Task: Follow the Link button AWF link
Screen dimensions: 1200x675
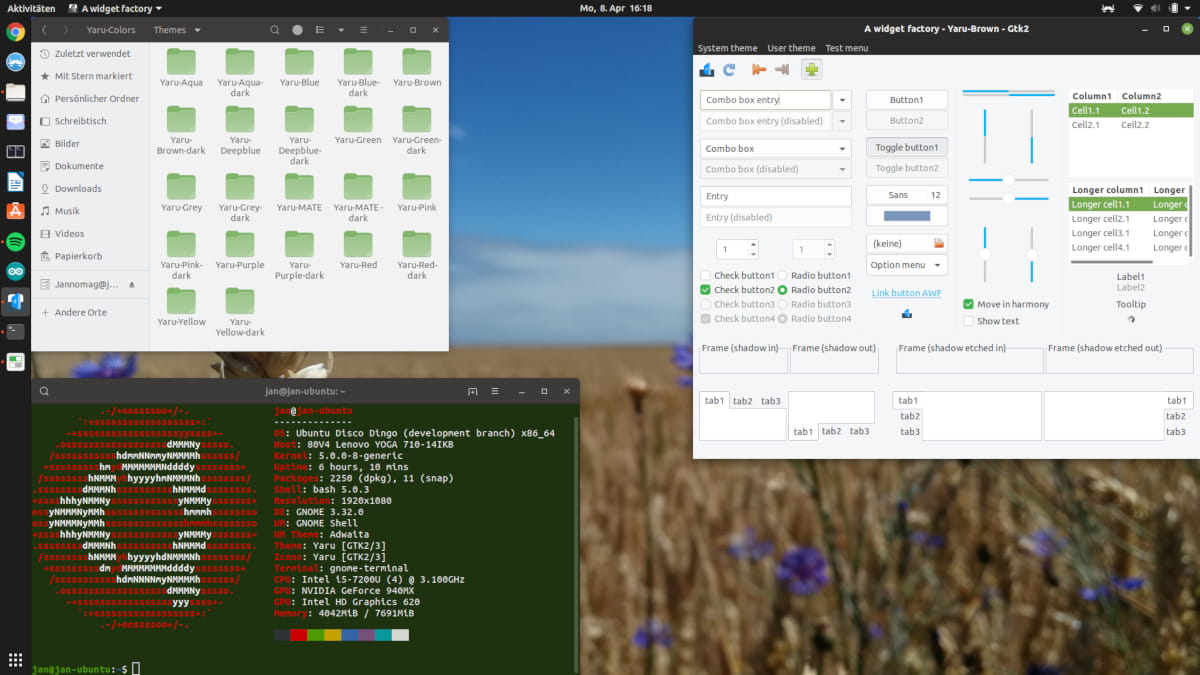Action: (x=906, y=293)
